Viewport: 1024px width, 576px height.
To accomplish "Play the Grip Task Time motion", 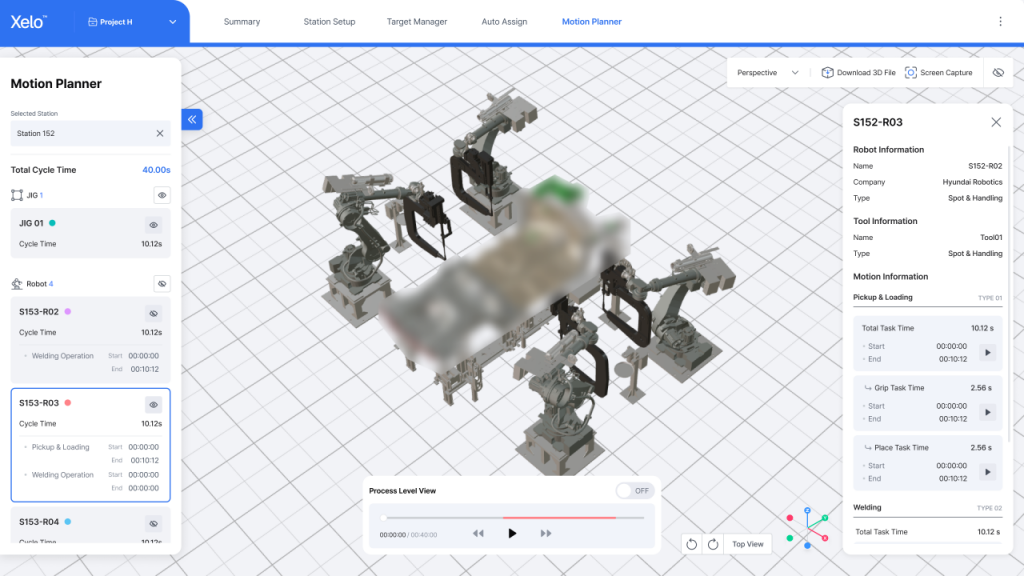I will coord(988,412).
